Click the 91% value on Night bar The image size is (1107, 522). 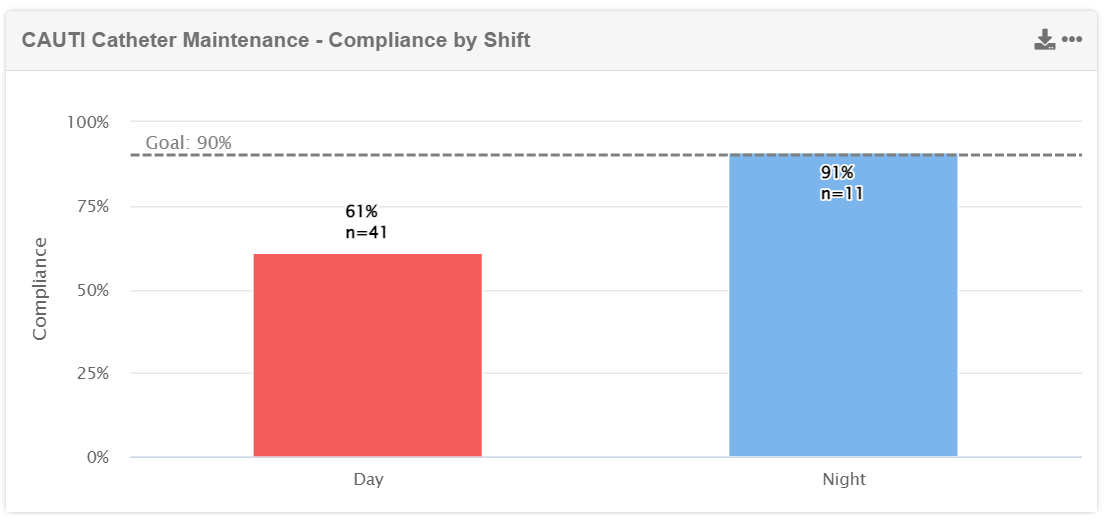[838, 172]
